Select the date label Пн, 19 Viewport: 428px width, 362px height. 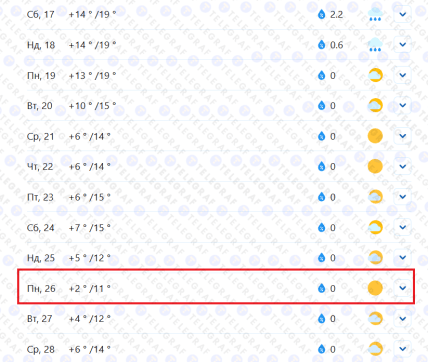tap(41, 76)
